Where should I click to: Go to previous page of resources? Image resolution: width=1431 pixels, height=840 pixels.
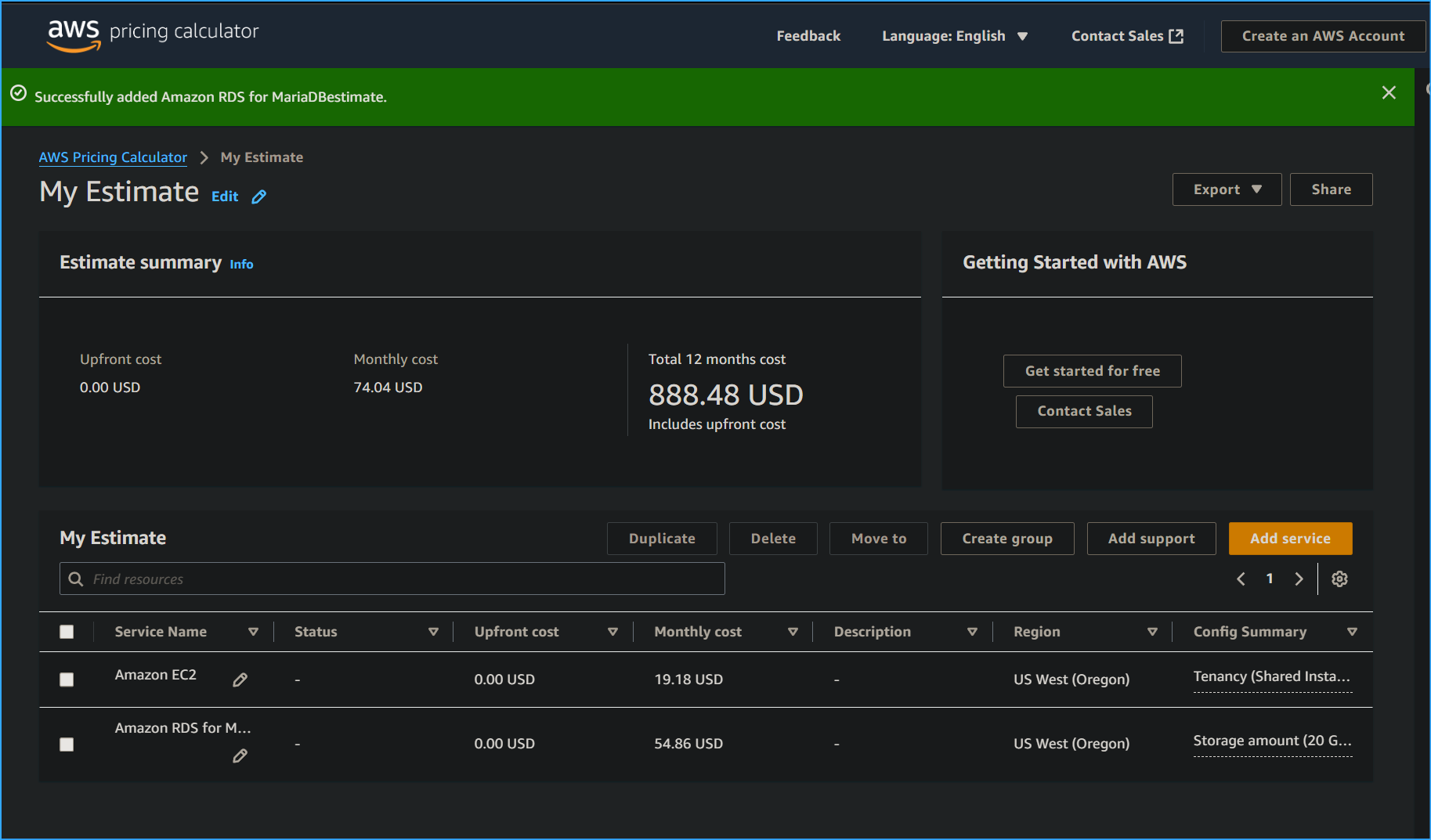[x=1241, y=579]
